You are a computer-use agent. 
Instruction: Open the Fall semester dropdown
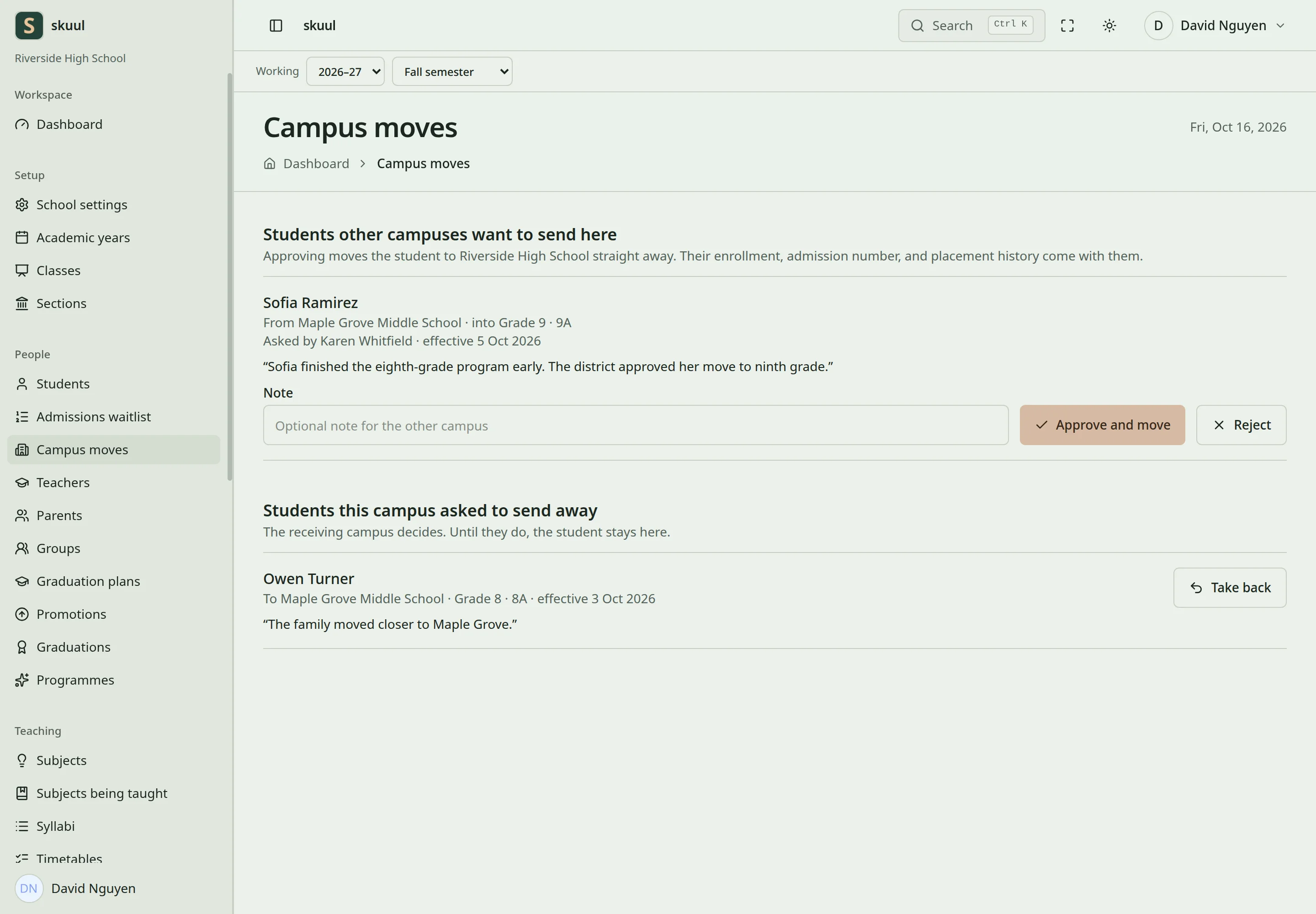click(x=452, y=72)
